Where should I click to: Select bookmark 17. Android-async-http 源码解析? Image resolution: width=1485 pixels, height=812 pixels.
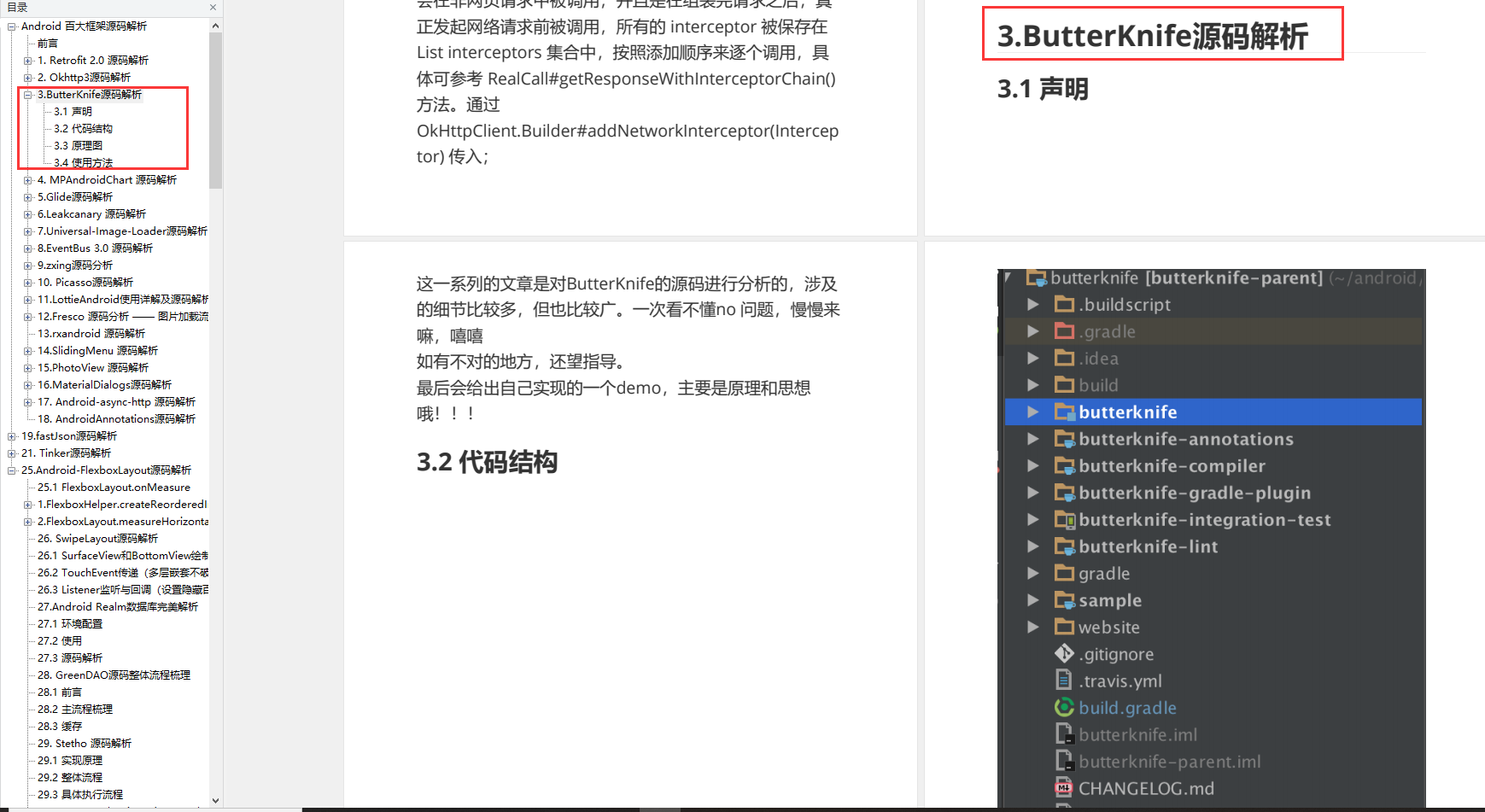(x=116, y=402)
